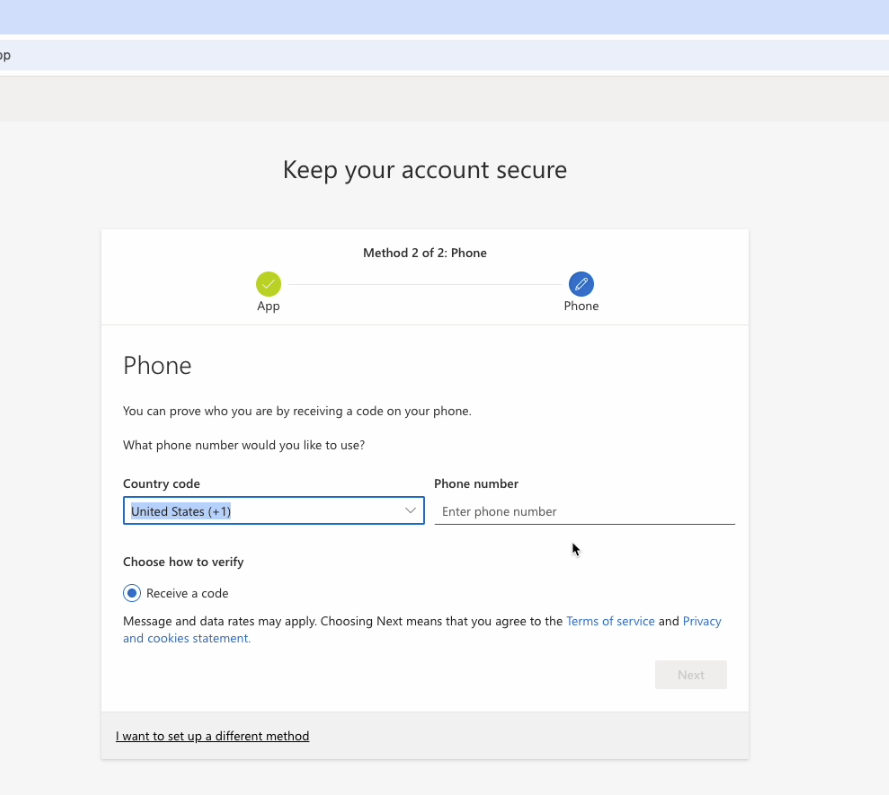Image resolution: width=889 pixels, height=795 pixels.
Task: Click the Enter phone number input field
Action: pos(584,511)
